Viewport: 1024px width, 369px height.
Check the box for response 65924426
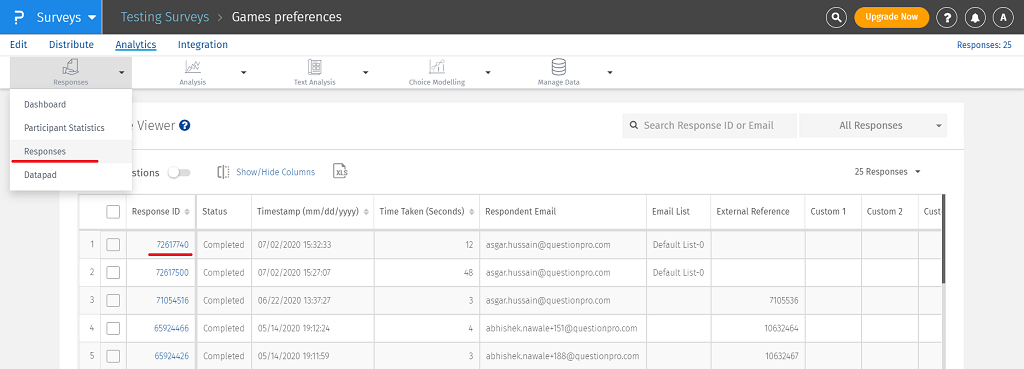tap(113, 357)
